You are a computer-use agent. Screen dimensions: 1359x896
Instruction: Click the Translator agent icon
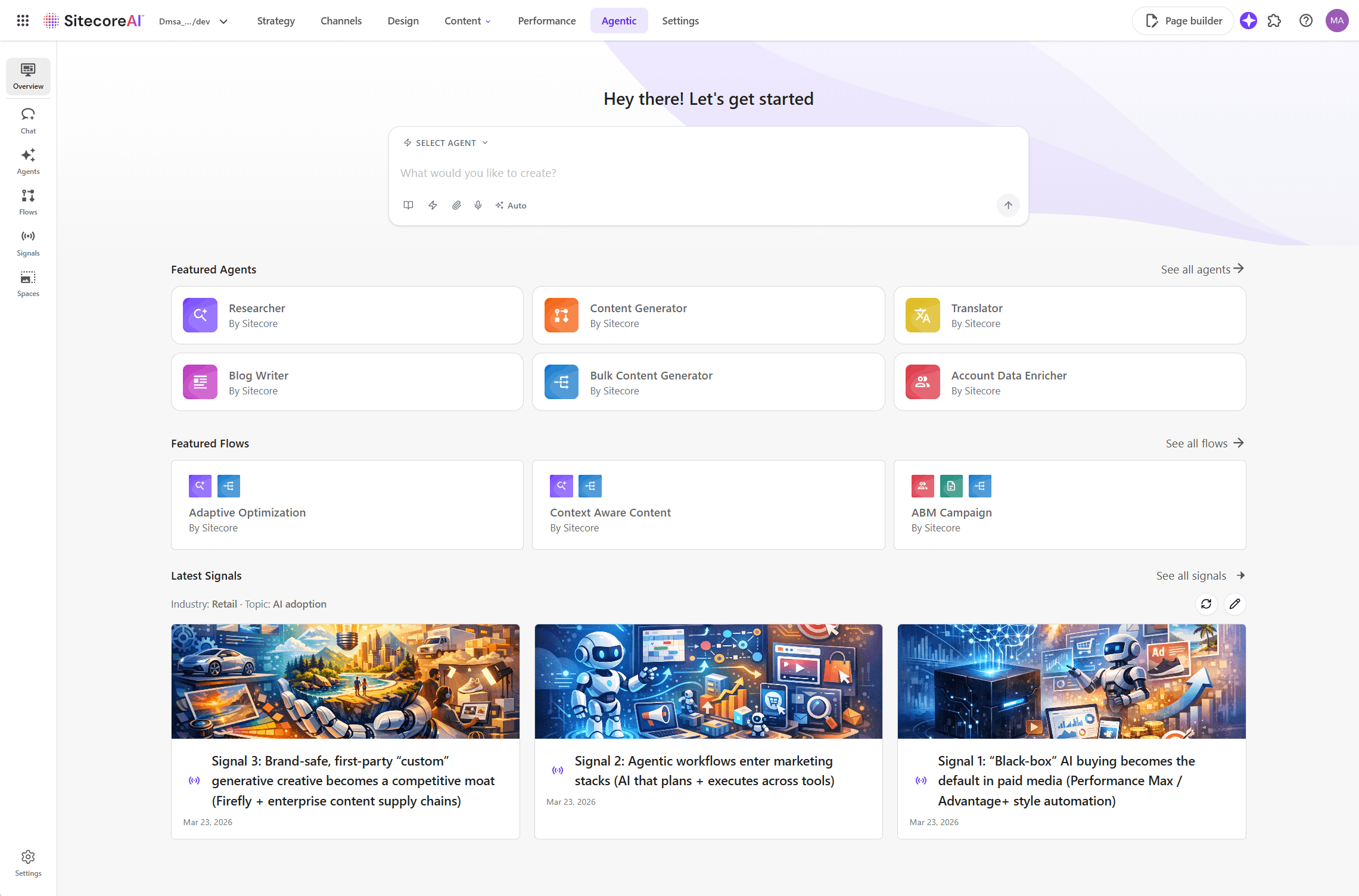pyautogui.click(x=922, y=315)
